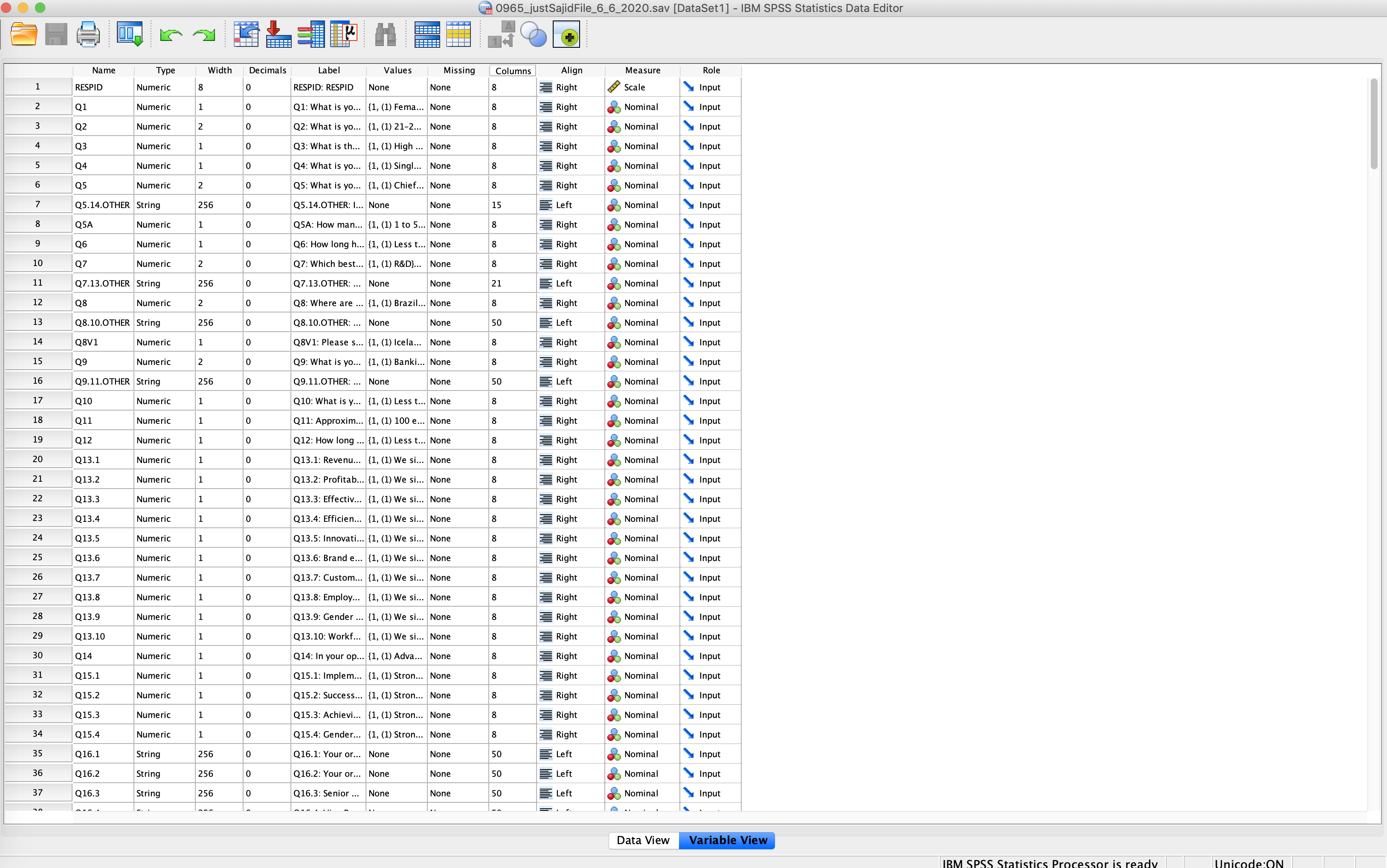Click the Measure column header
This screenshot has height=868, width=1387.
point(643,70)
